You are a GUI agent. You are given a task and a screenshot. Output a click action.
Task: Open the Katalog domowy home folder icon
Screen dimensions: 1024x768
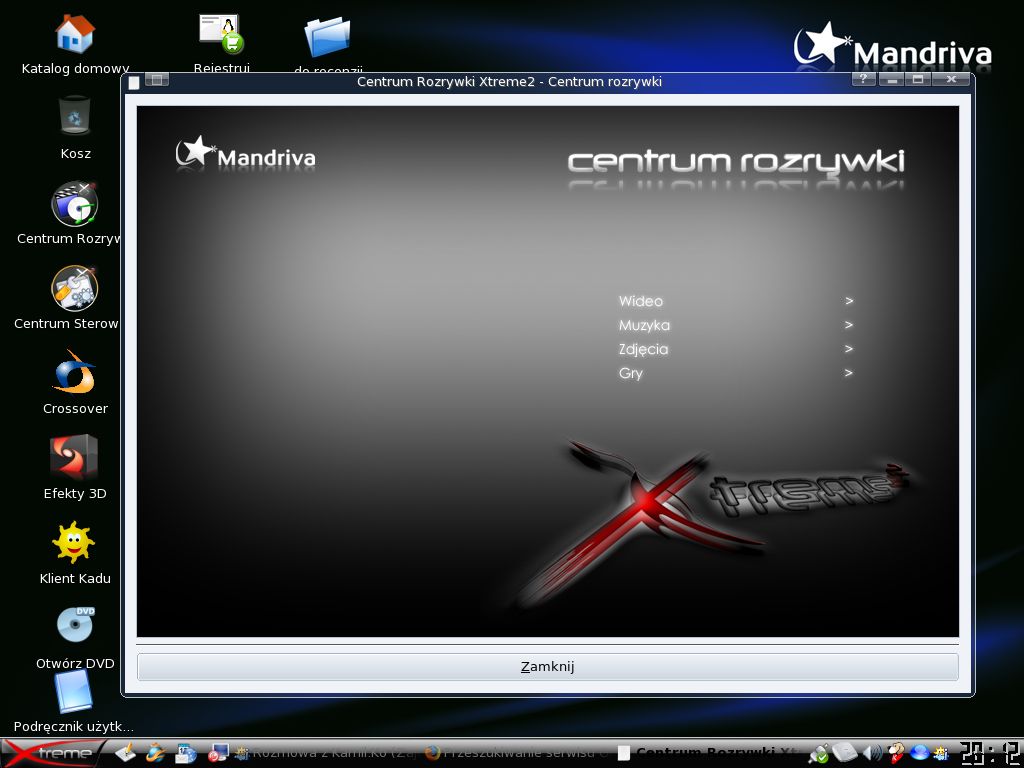[75, 34]
